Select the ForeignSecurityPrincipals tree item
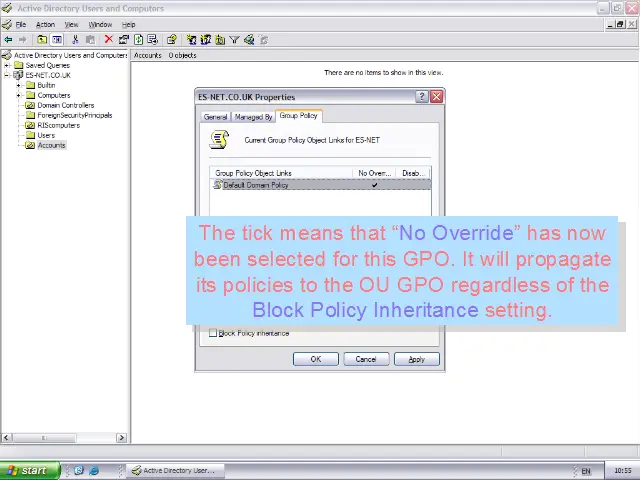 point(75,115)
